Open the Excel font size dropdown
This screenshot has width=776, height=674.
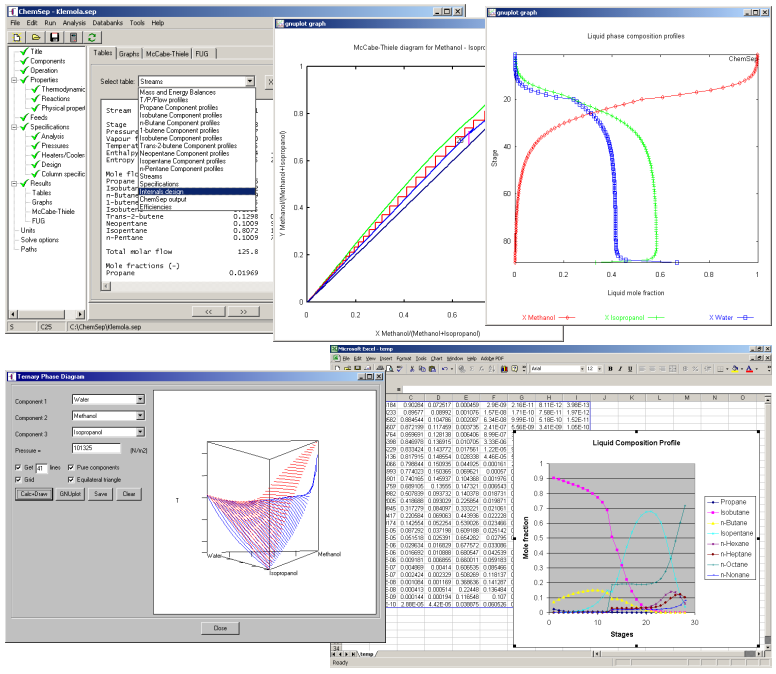coord(599,369)
